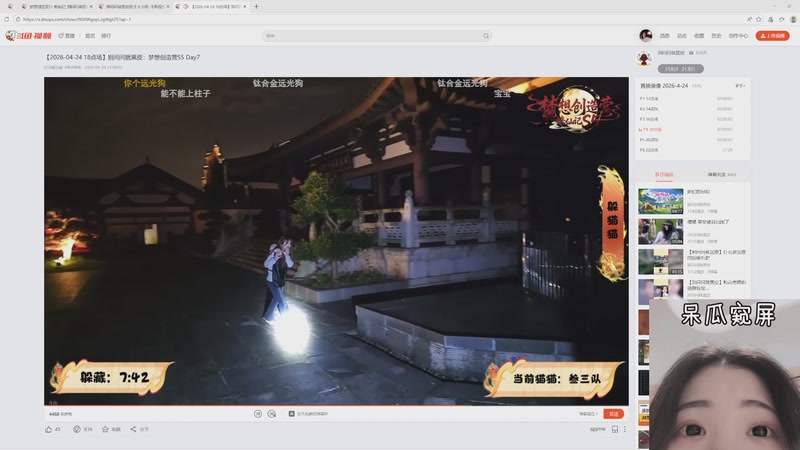Image resolution: width=800 pixels, height=450 pixels.
Task: Go to 首页 home page link
Action: point(90,36)
